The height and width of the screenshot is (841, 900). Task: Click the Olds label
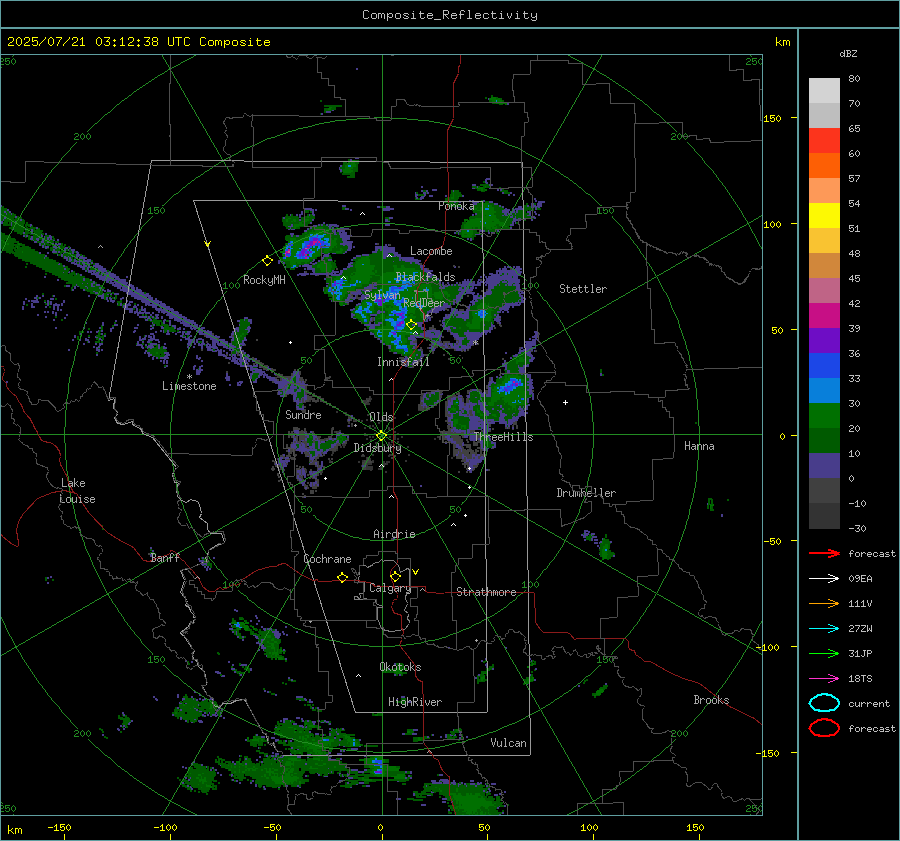[381, 417]
